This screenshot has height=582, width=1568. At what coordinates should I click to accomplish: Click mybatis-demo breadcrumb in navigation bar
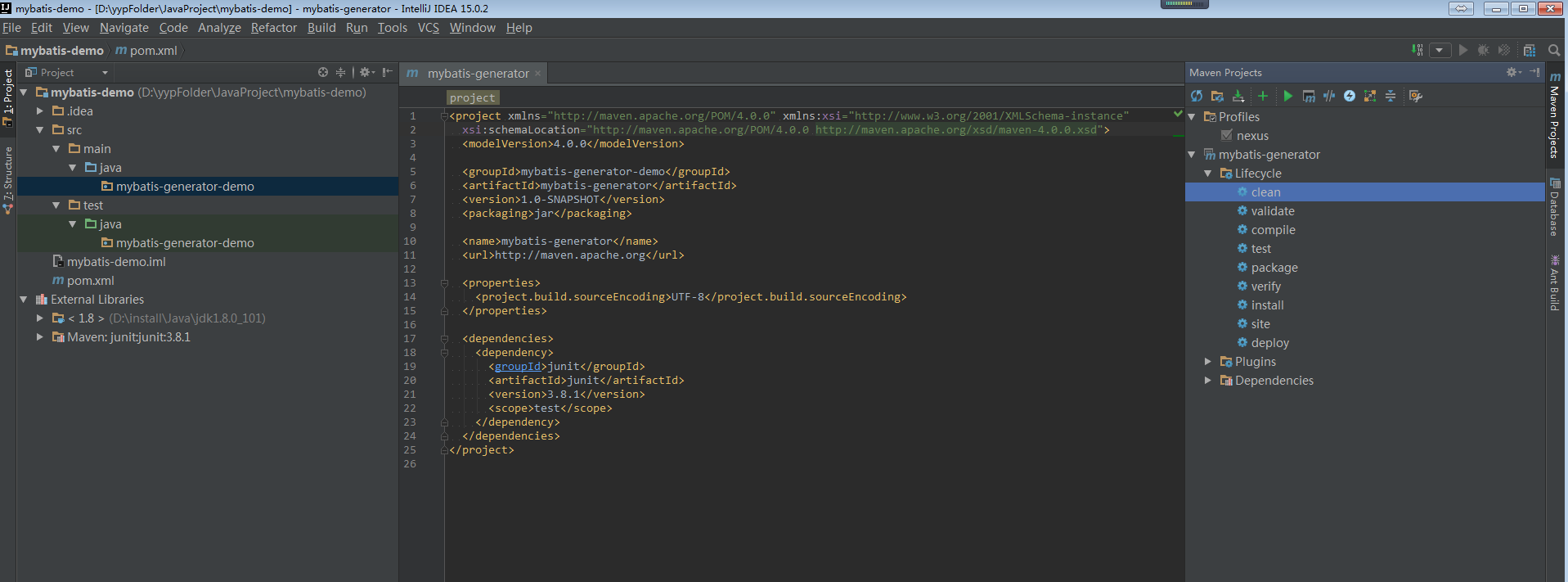[x=55, y=51]
